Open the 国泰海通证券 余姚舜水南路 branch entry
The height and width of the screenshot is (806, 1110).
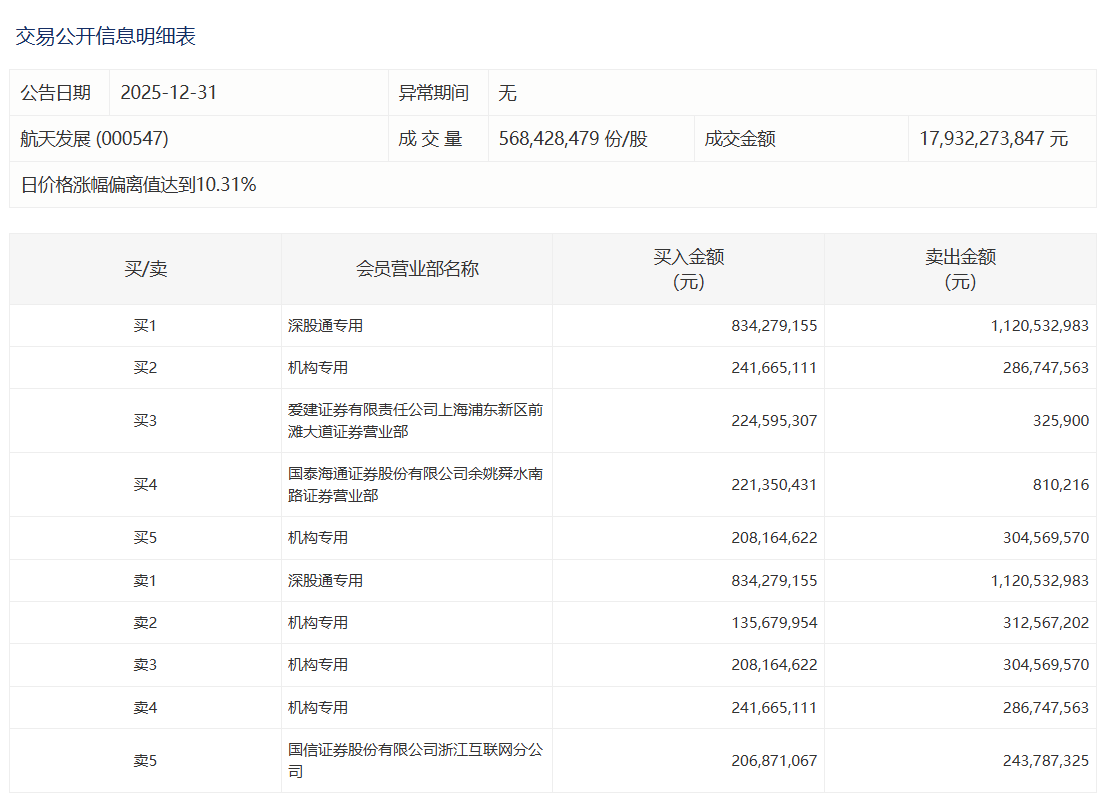(x=415, y=485)
